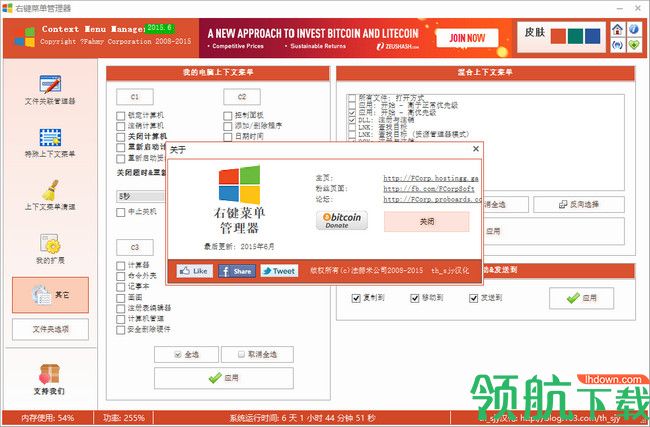
Task: Enable the 中止关机 checkbox
Action: tap(121, 212)
